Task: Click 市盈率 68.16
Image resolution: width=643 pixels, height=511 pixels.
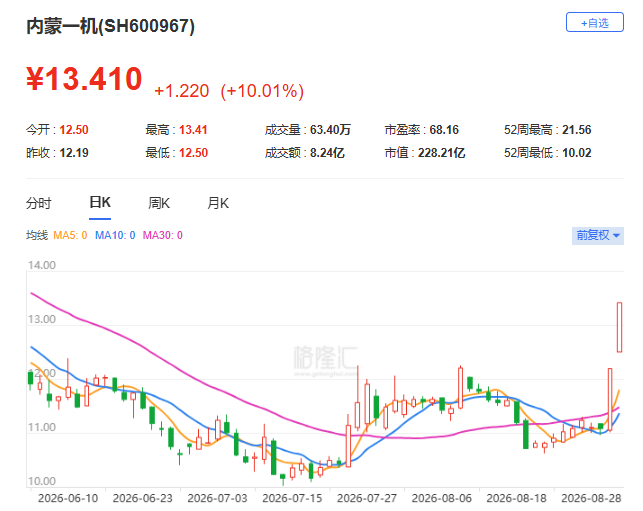Action: (x=422, y=130)
